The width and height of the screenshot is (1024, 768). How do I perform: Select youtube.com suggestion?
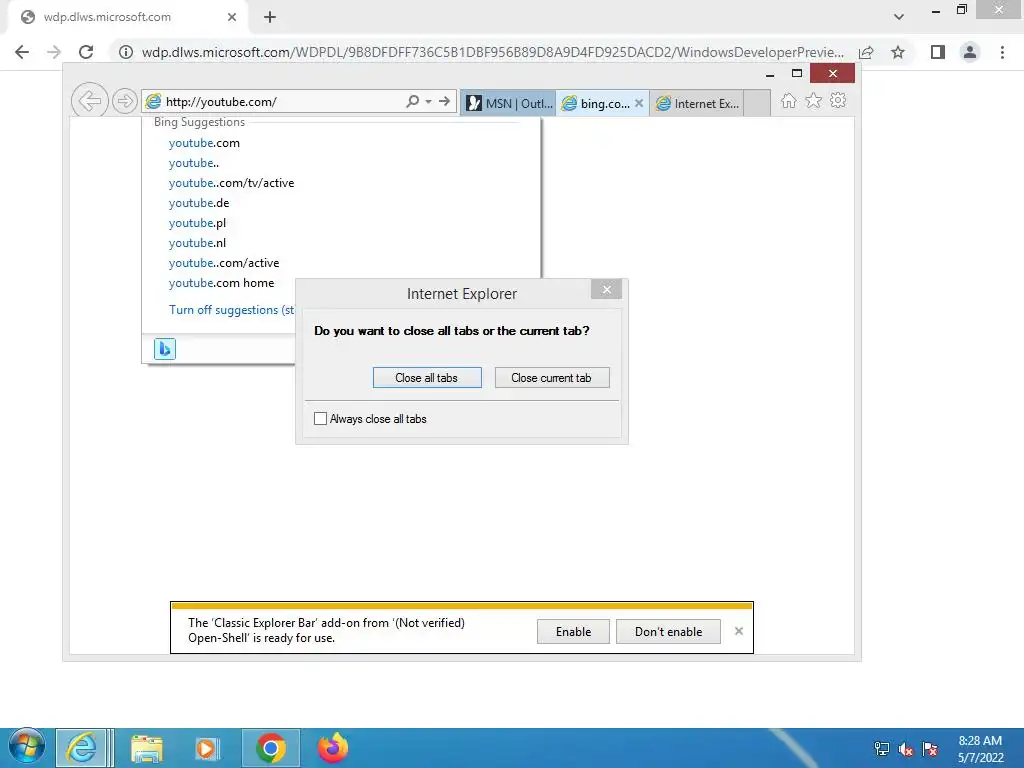click(x=204, y=143)
